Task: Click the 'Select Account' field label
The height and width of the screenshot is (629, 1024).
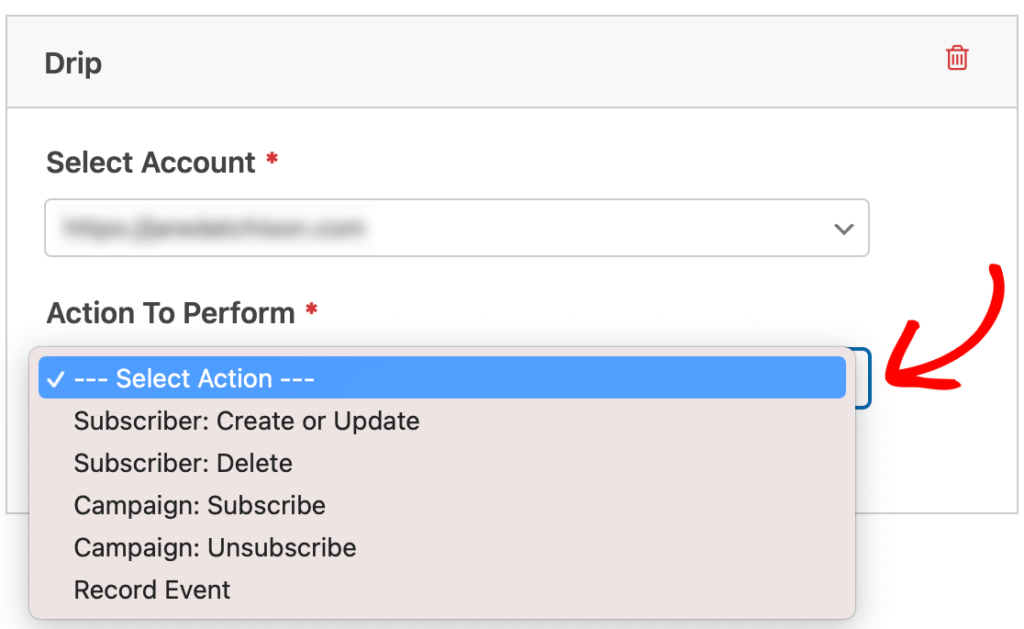Action: tap(151, 162)
